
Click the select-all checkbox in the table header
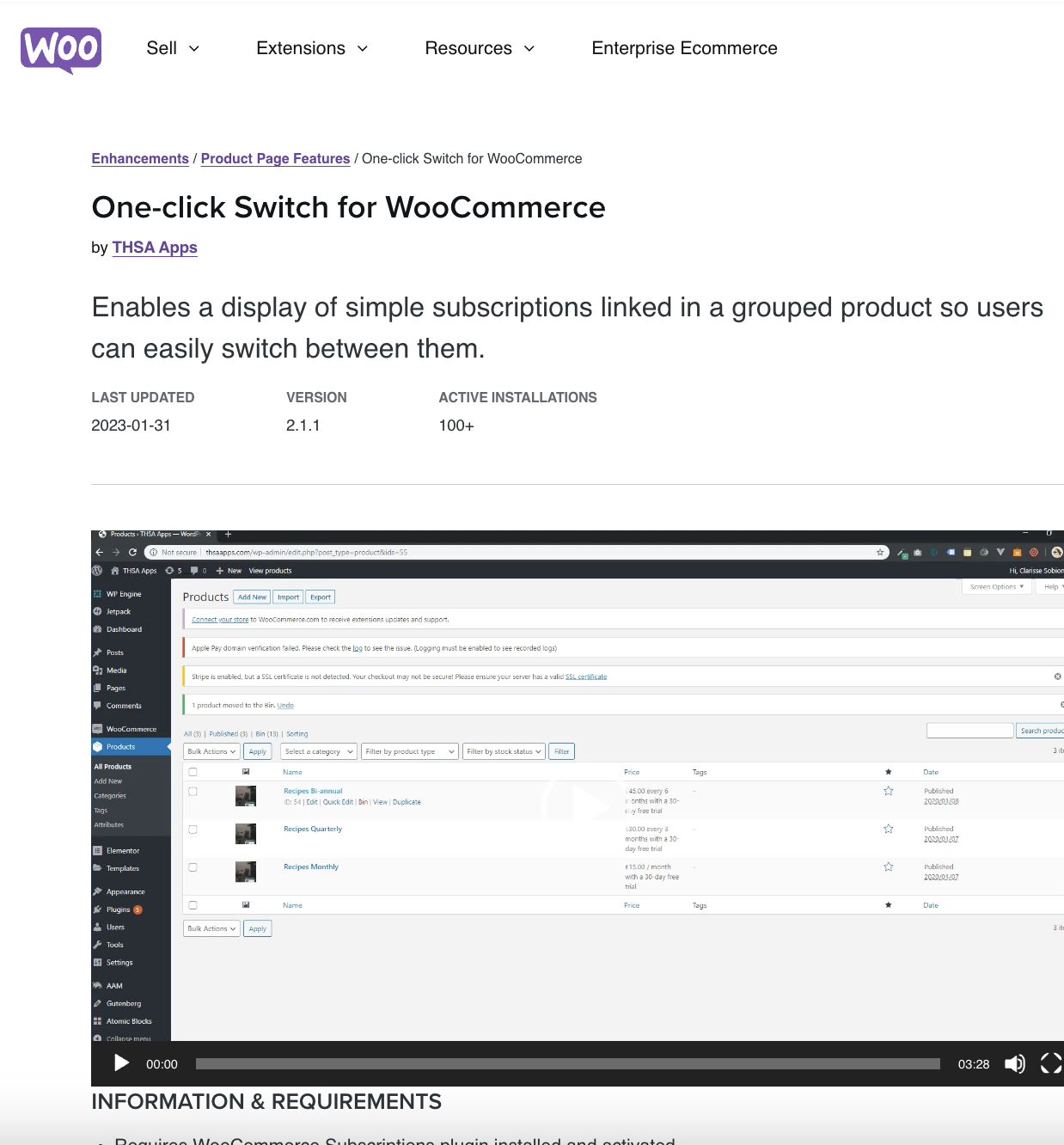pos(193,771)
